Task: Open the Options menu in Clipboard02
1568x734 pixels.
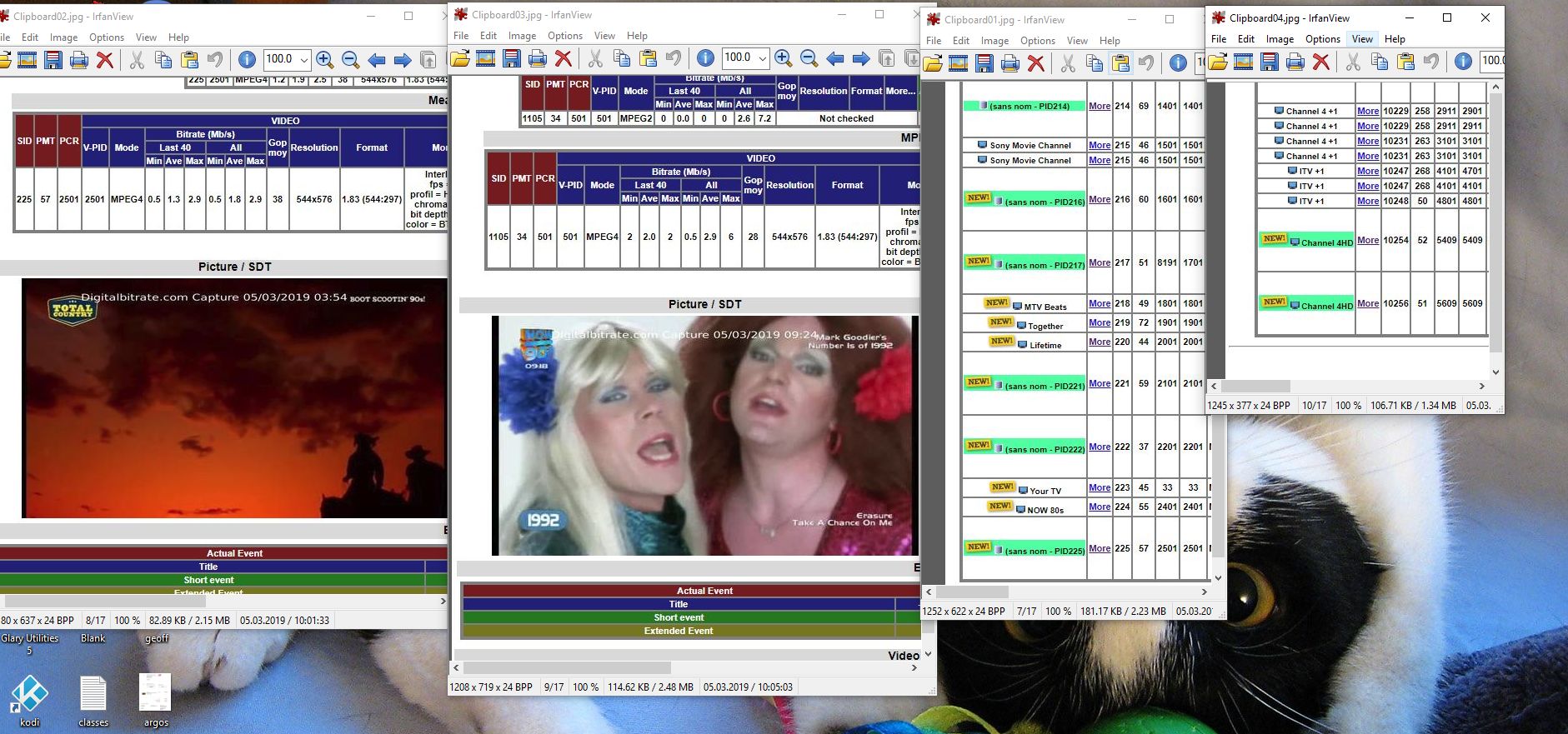Action: point(107,37)
